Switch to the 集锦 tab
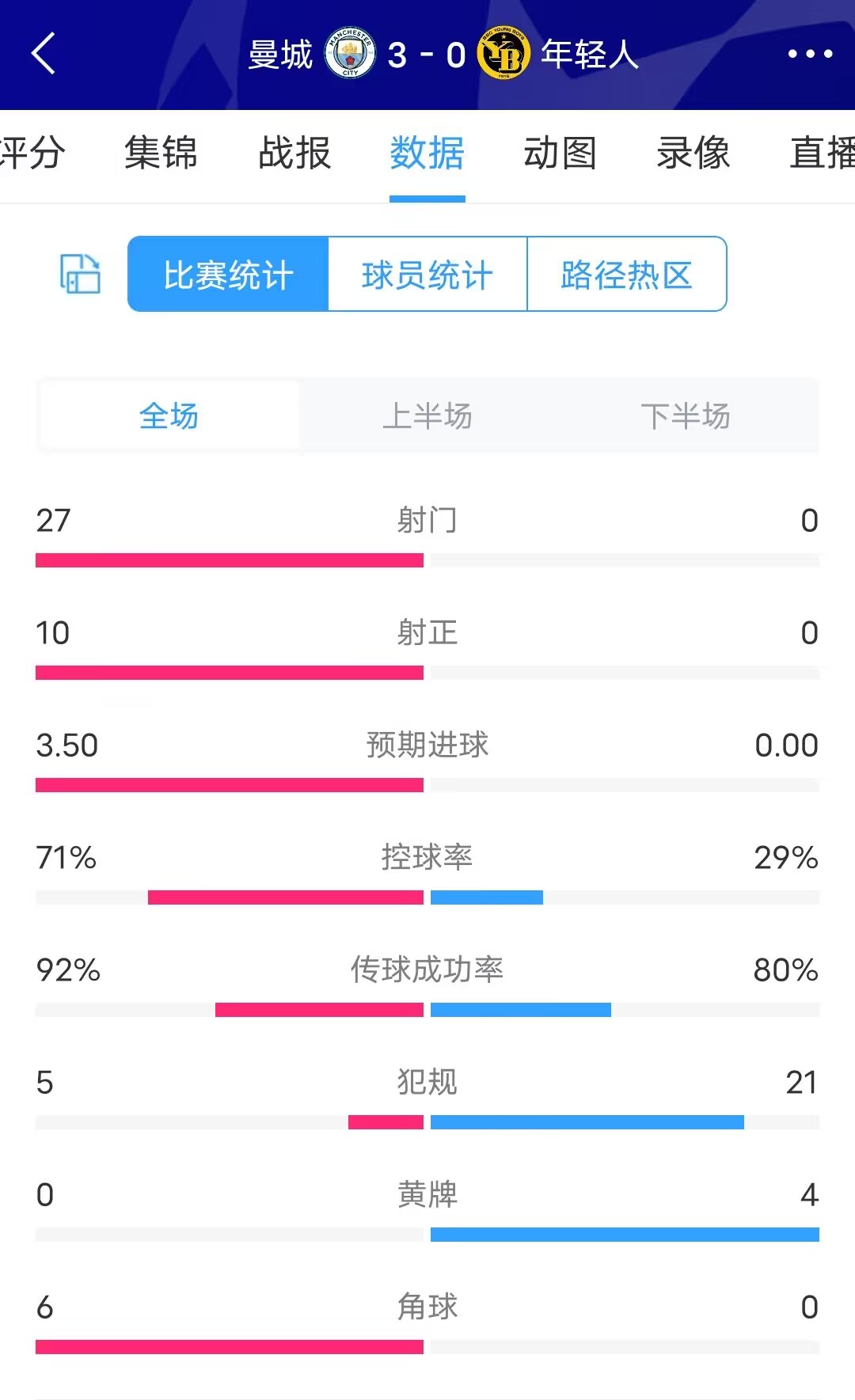Image resolution: width=855 pixels, height=1400 pixels. click(161, 153)
